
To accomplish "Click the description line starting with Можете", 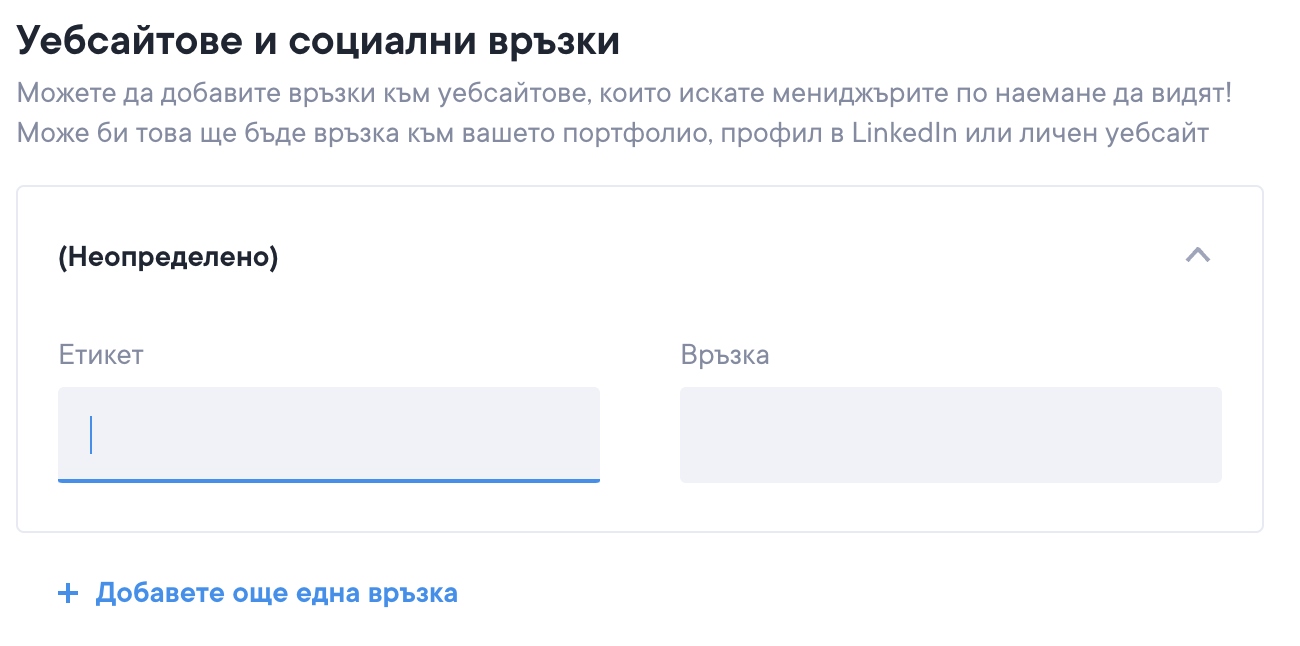I will 623,95.
